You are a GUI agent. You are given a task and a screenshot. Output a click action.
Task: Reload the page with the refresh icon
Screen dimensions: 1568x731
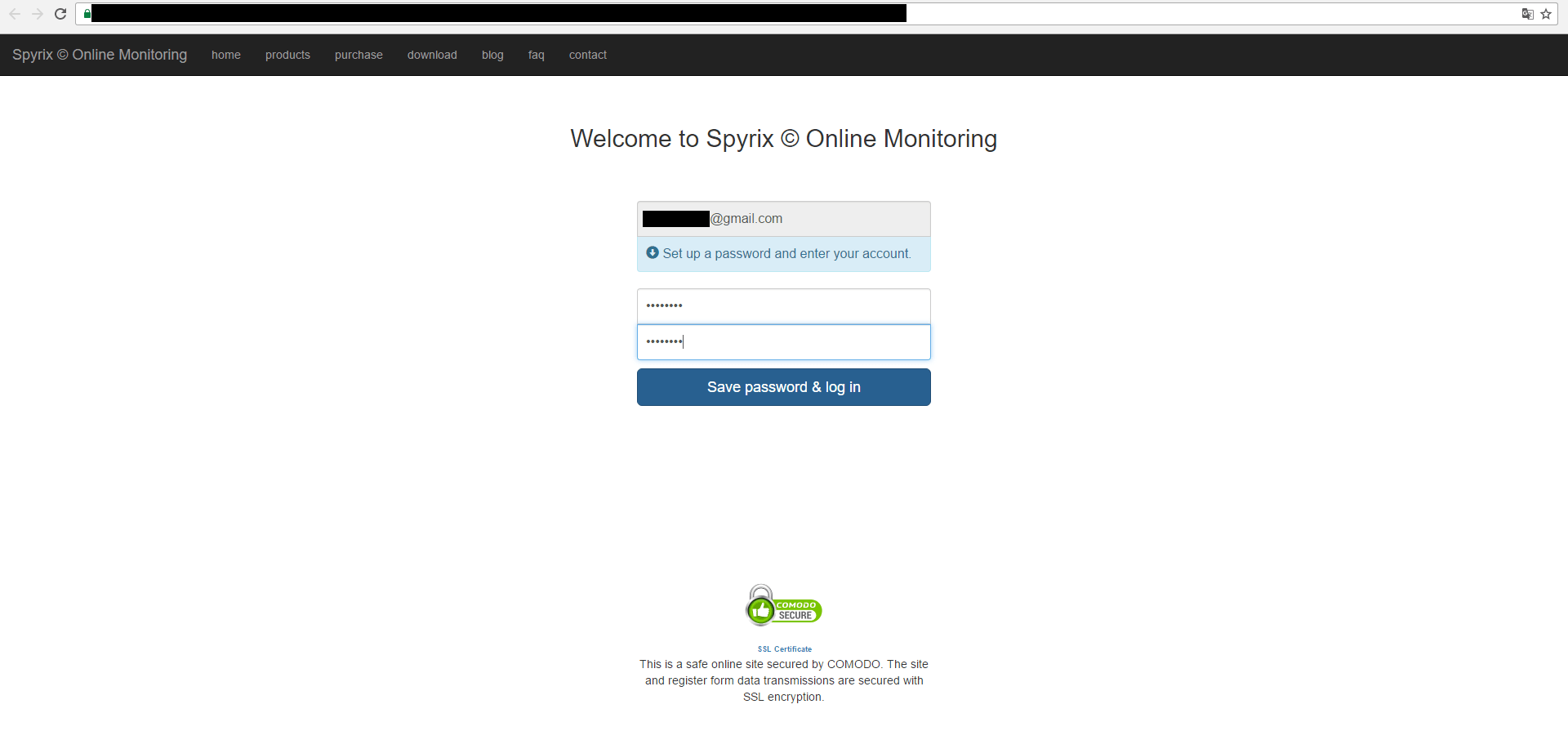coord(60,14)
